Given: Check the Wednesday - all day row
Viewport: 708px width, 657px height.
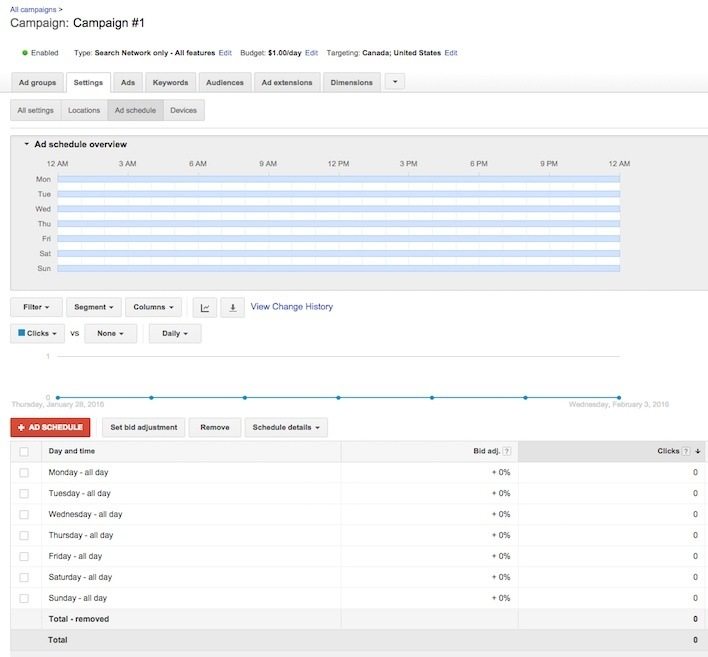Looking at the screenshot, I should [24, 514].
